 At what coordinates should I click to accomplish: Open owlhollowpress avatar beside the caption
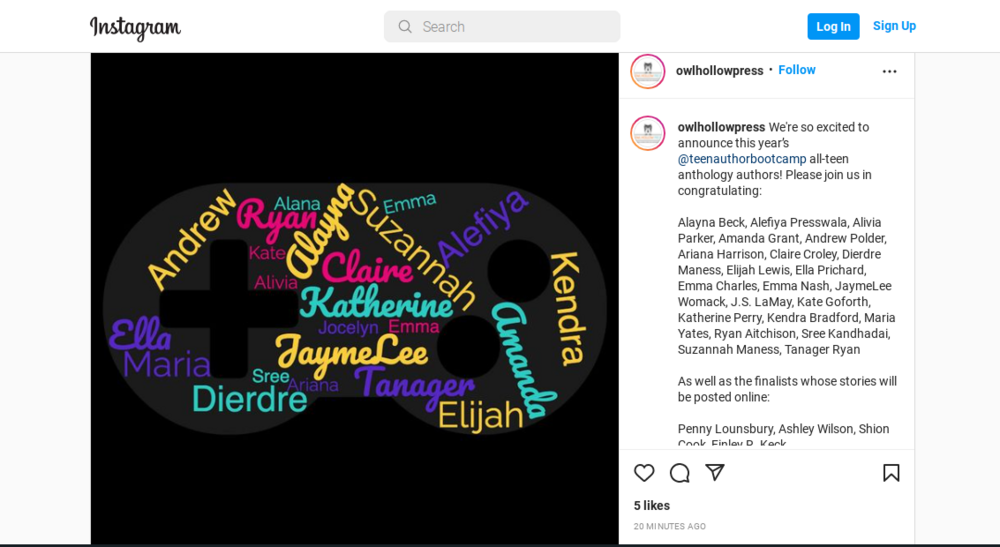648,133
